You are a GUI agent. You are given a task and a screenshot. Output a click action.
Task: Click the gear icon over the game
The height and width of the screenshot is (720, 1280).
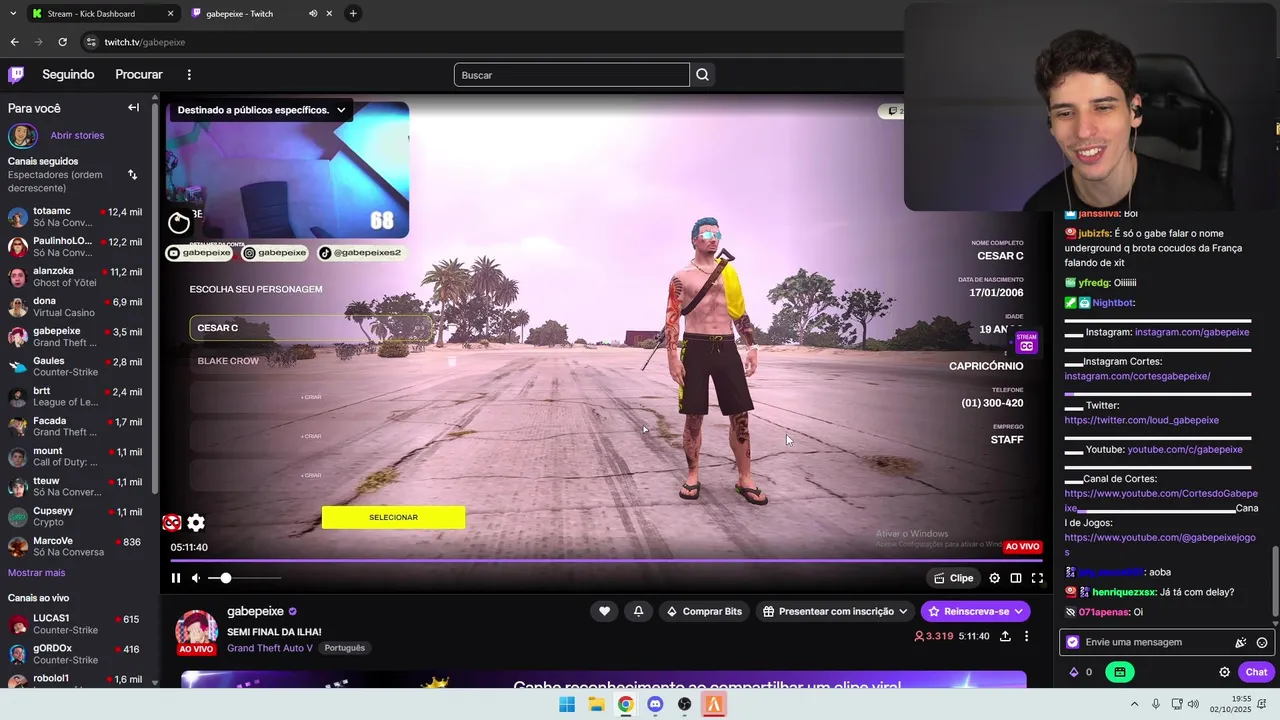[x=196, y=522]
